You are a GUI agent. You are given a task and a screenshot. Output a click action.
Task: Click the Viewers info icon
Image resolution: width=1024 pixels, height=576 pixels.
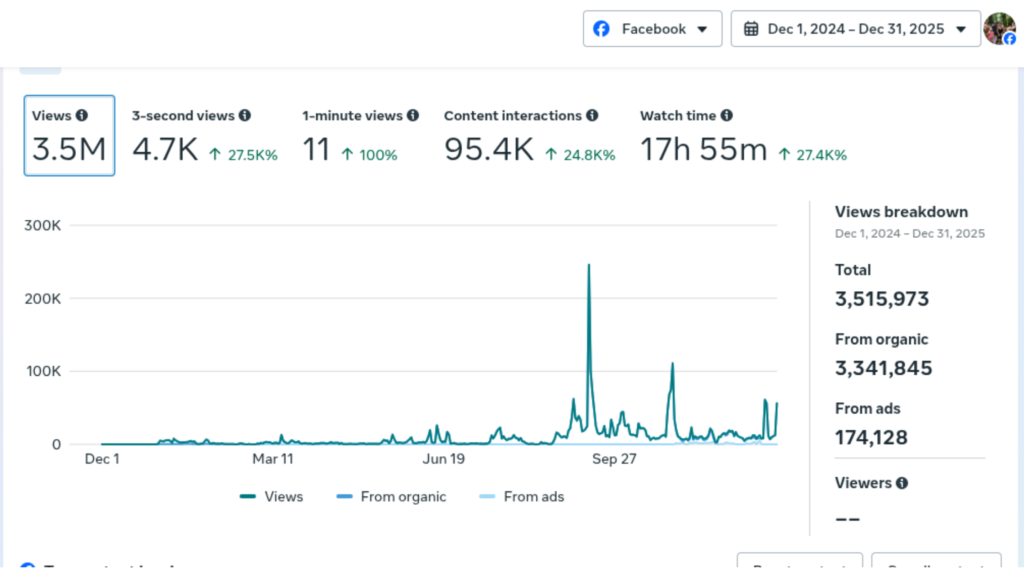tap(902, 483)
